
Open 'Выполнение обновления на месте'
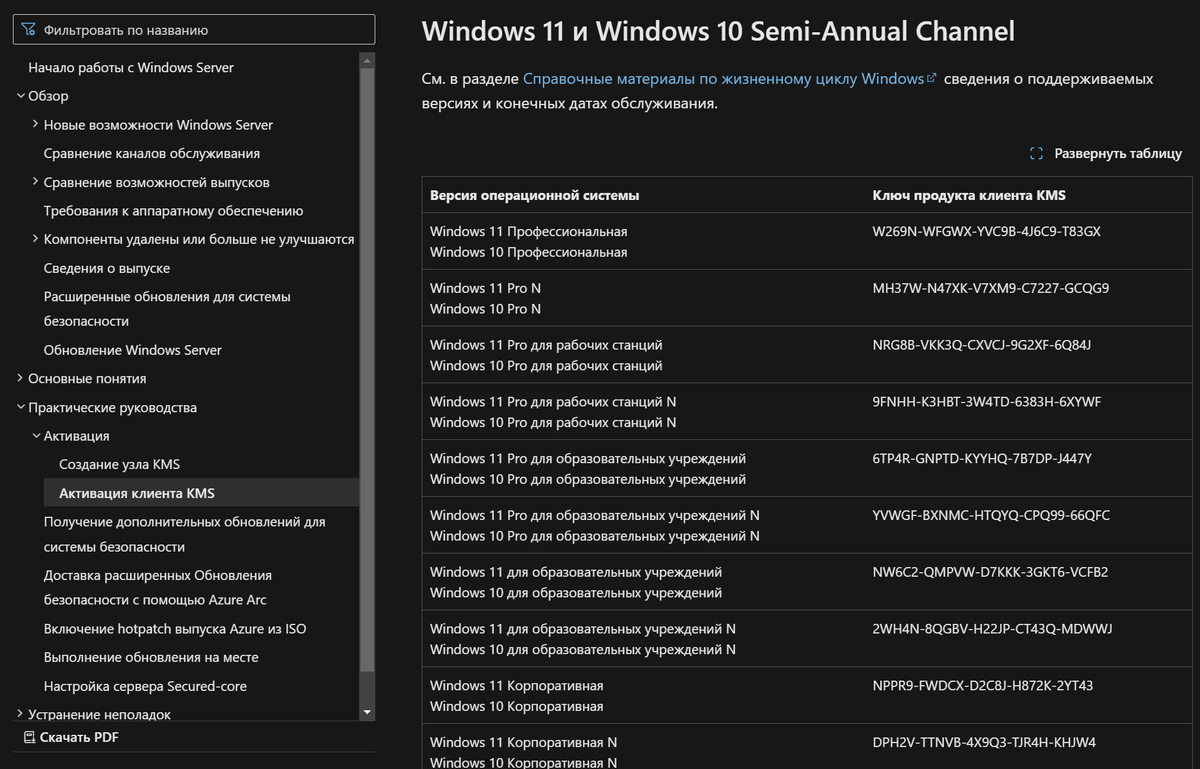(x=151, y=657)
